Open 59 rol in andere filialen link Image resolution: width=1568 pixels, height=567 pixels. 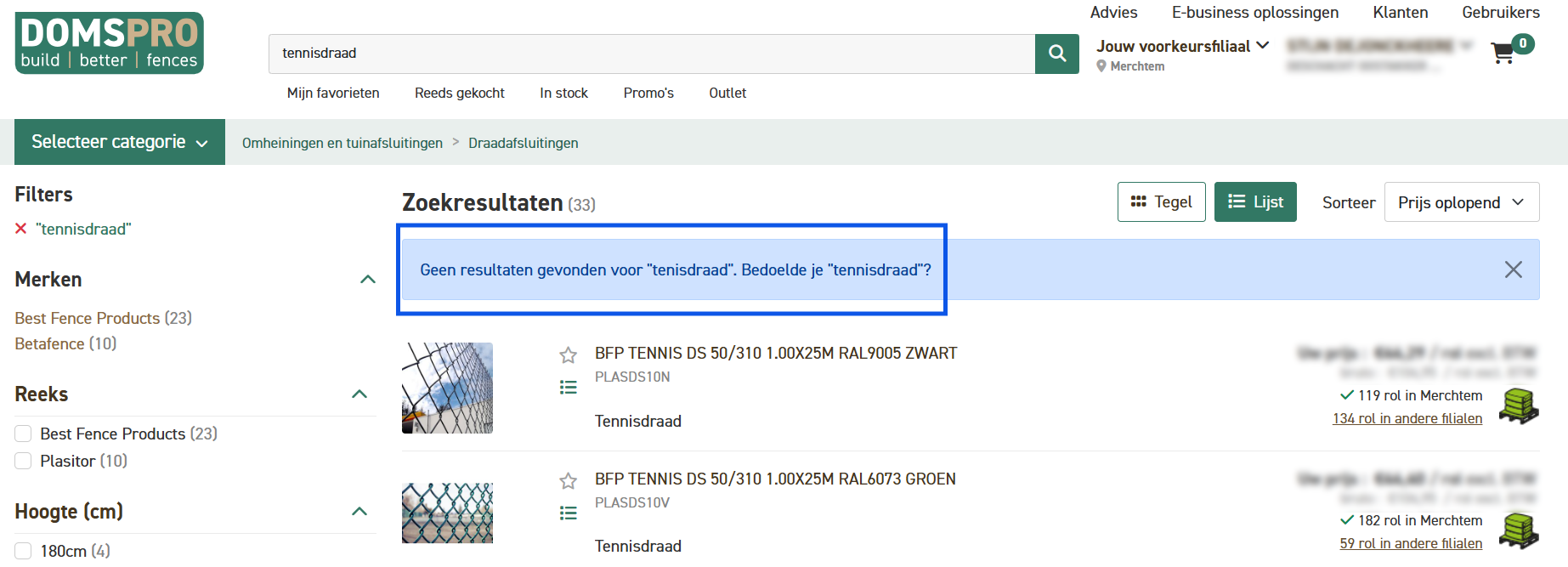click(x=1411, y=543)
